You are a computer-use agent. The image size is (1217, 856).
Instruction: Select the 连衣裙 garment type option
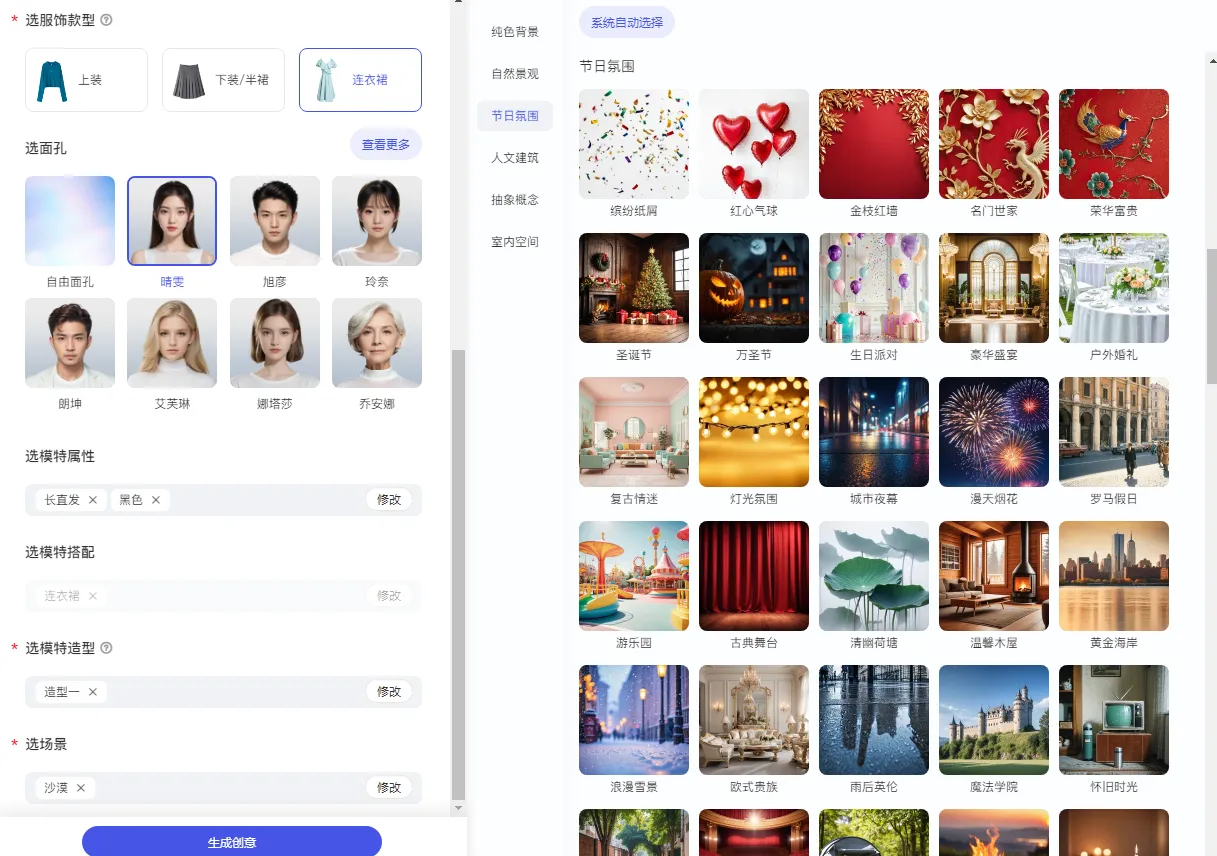(360, 80)
